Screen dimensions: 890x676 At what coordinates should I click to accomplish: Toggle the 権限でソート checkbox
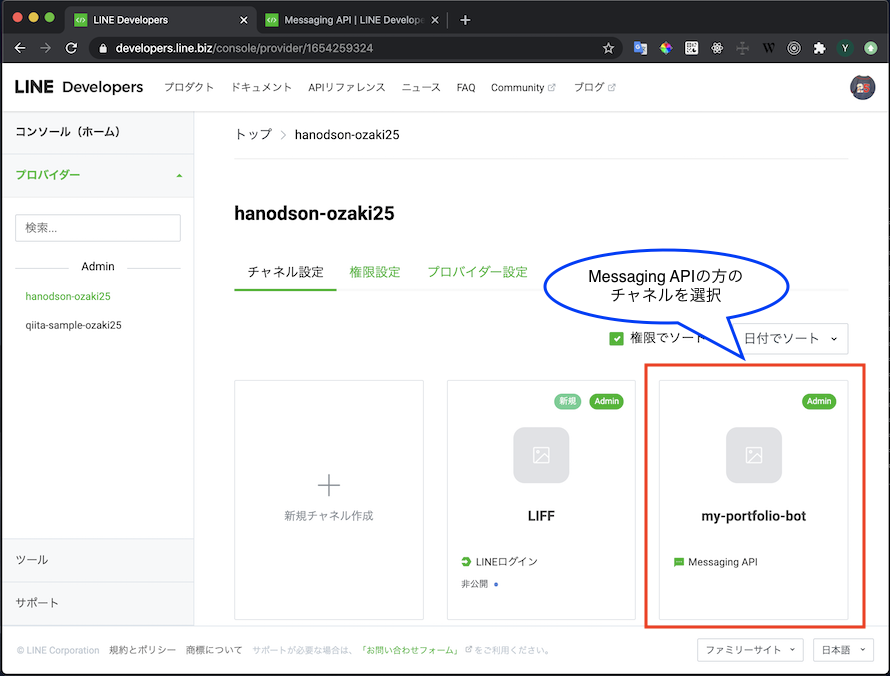click(x=616, y=339)
